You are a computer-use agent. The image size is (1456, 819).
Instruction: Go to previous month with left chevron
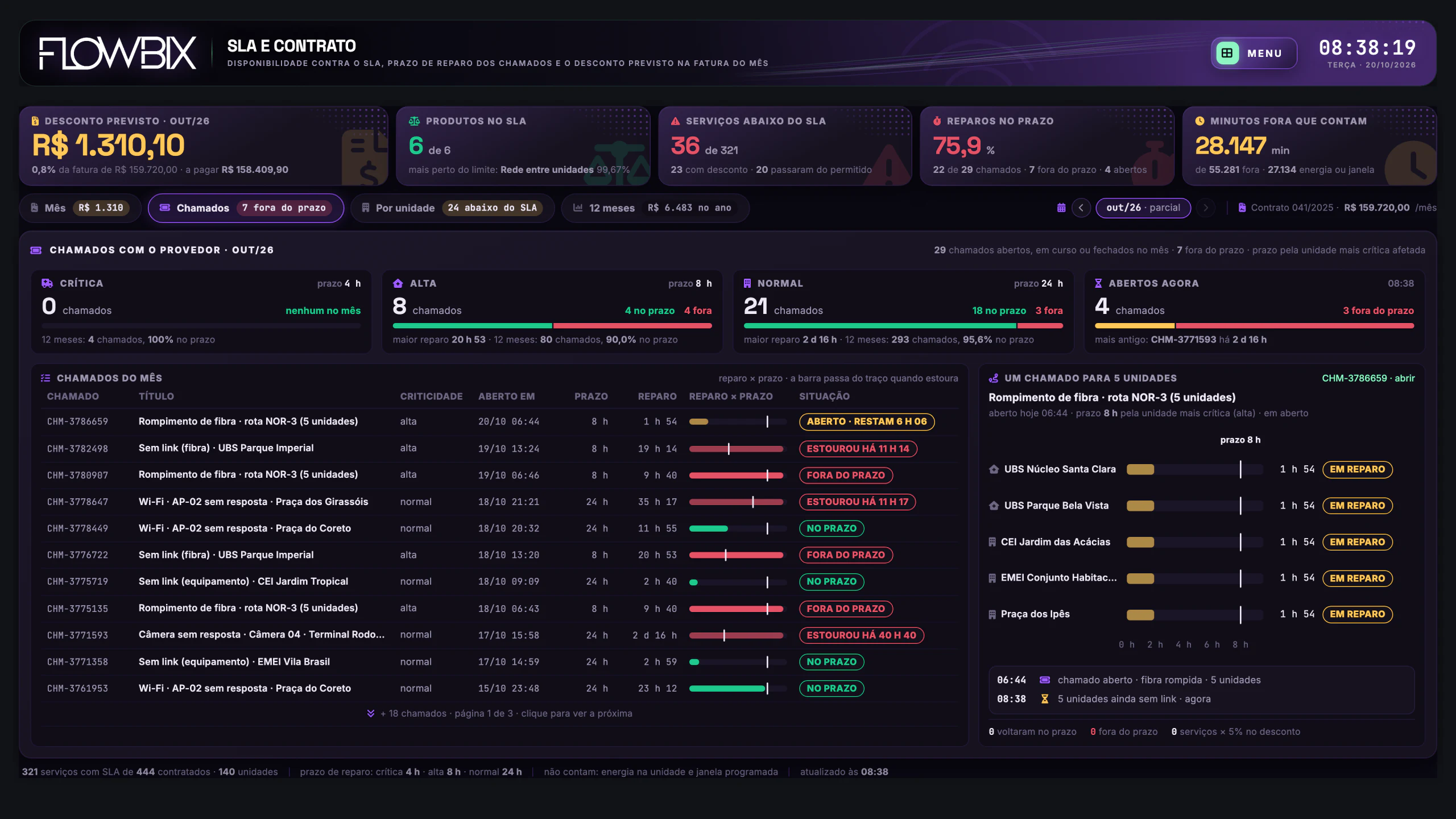1081,208
